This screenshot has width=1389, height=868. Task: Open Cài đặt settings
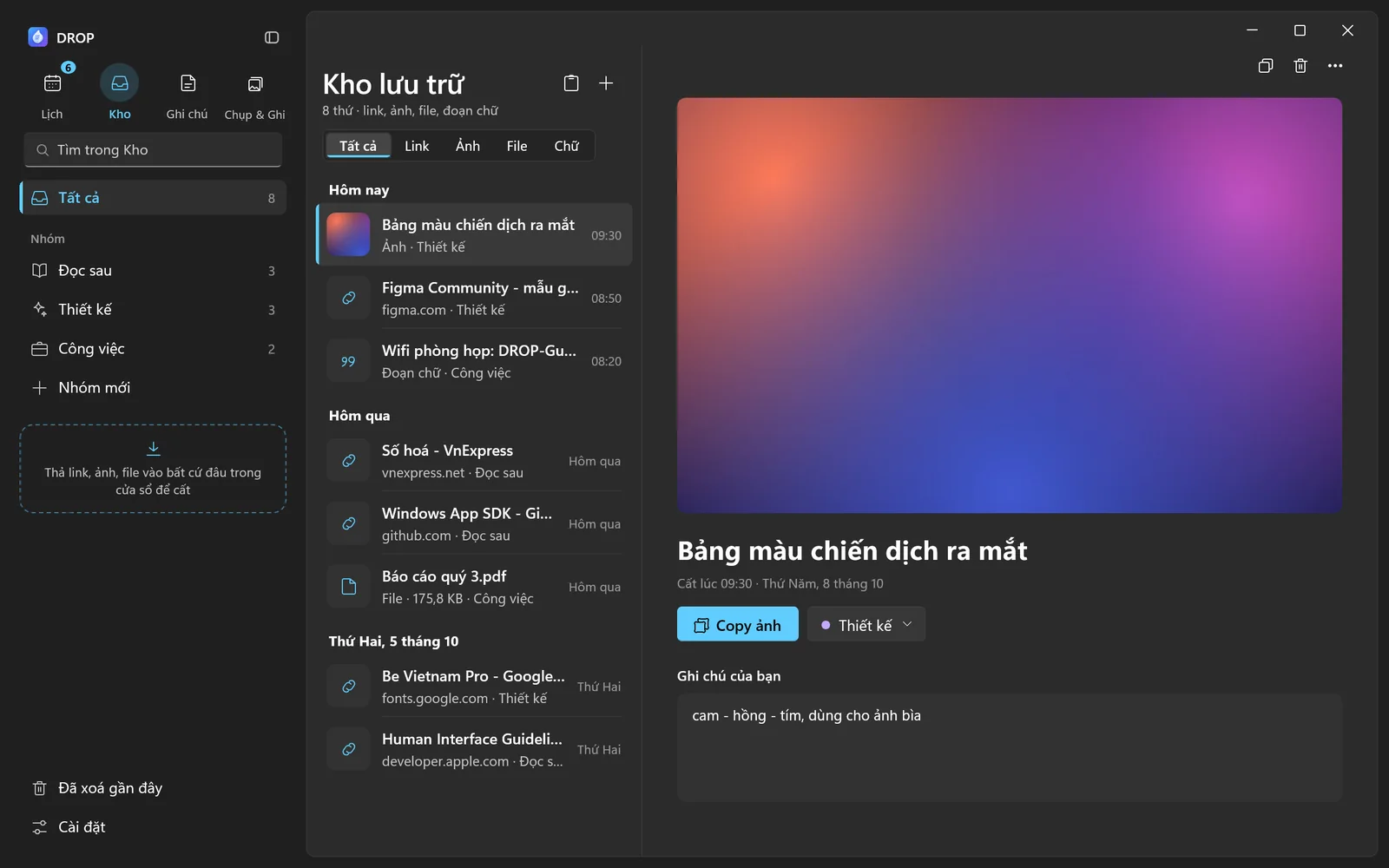pyautogui.click(x=153, y=827)
